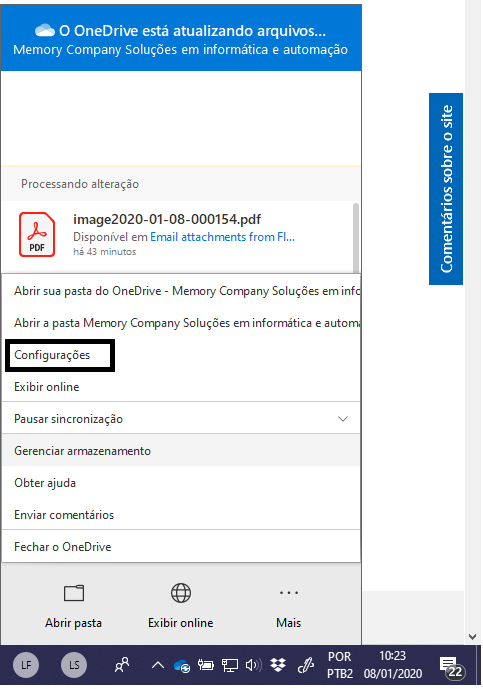Click the Mais label at the bottom

(x=289, y=623)
